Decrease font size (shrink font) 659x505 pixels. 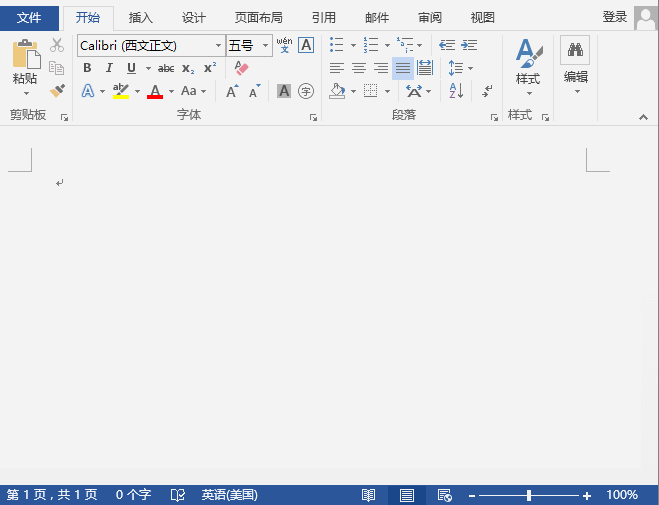point(255,91)
